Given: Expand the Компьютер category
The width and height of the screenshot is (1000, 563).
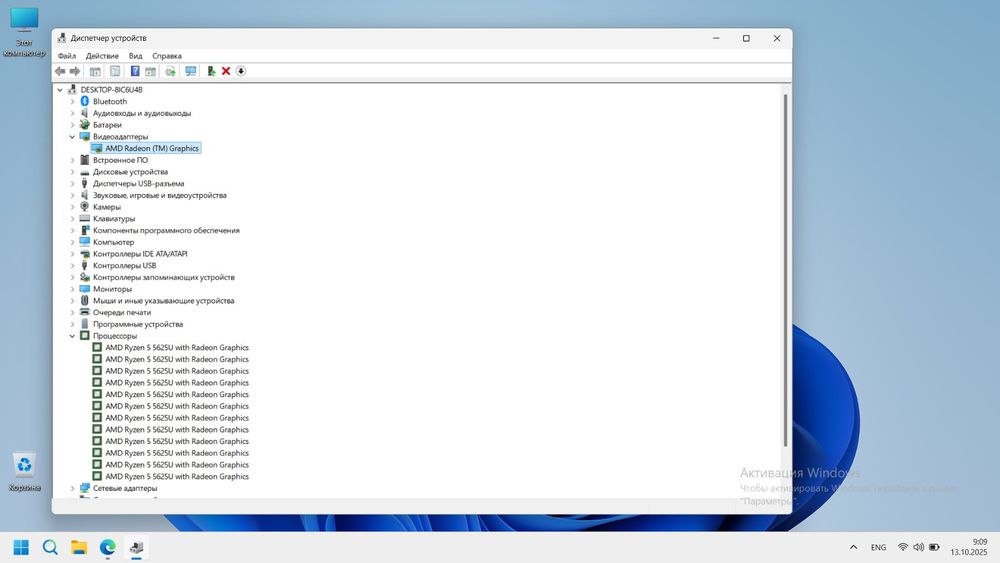Looking at the screenshot, I should 72,242.
